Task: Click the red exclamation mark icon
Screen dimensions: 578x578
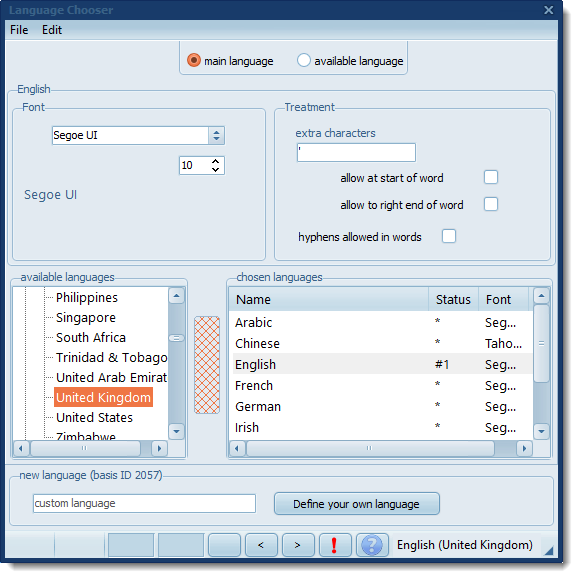Action: 335,545
